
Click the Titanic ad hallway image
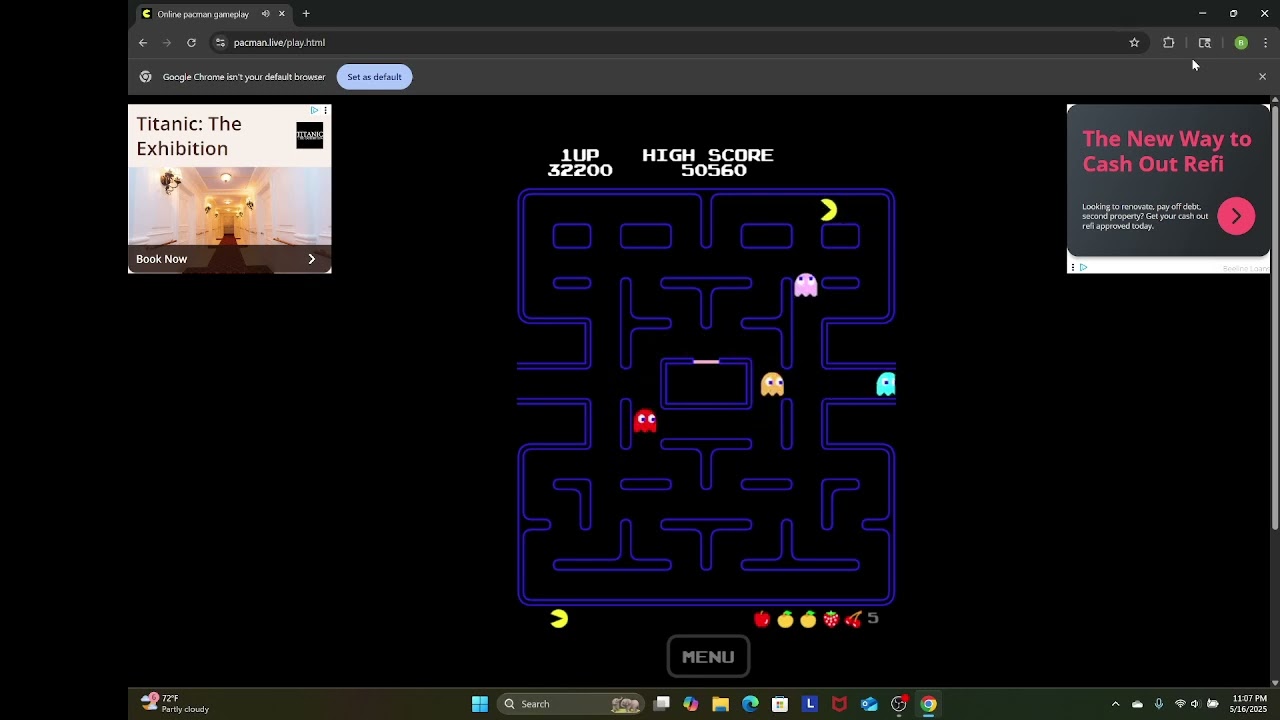229,206
